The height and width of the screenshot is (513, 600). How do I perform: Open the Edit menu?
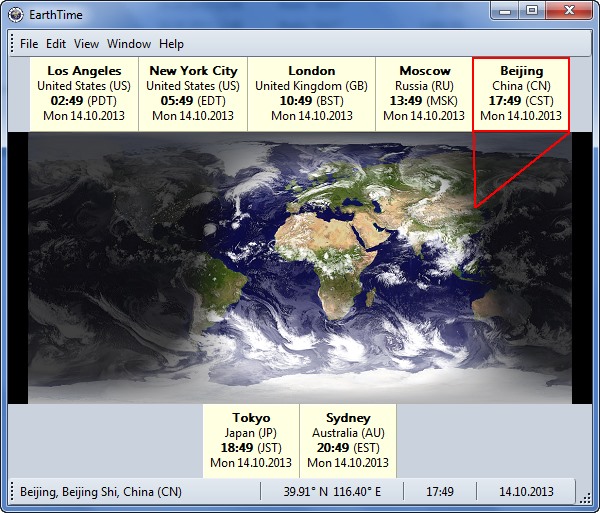(x=56, y=44)
